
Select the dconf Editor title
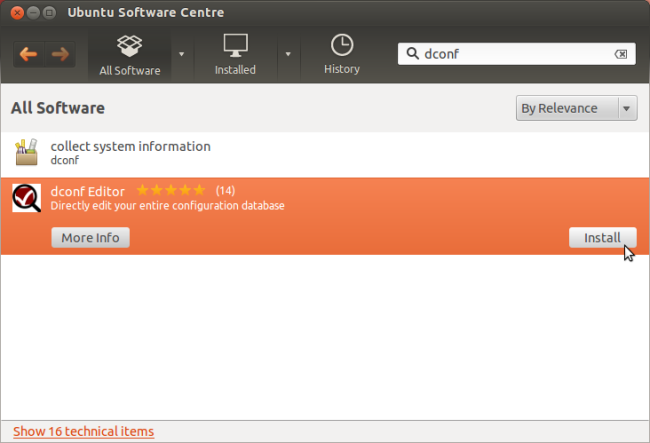[87, 191]
